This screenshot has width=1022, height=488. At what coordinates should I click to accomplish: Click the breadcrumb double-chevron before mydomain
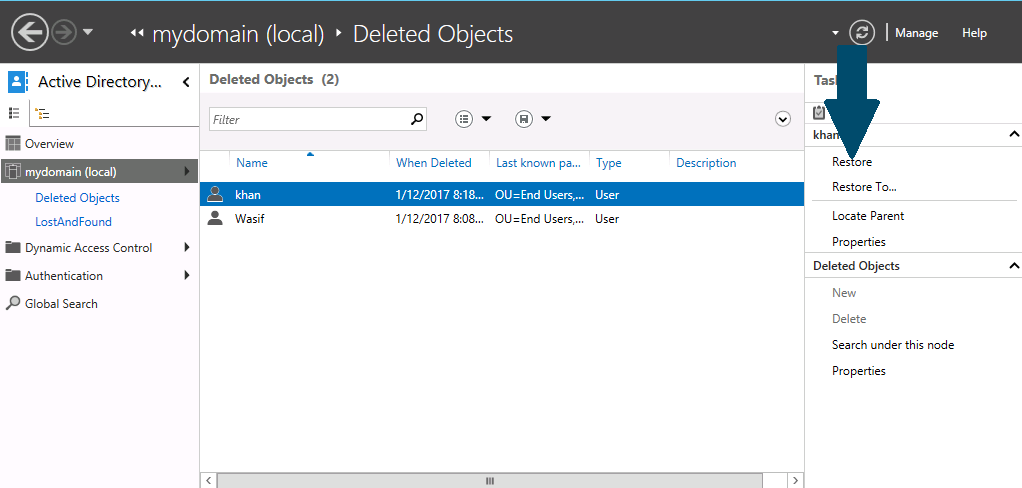pos(136,33)
